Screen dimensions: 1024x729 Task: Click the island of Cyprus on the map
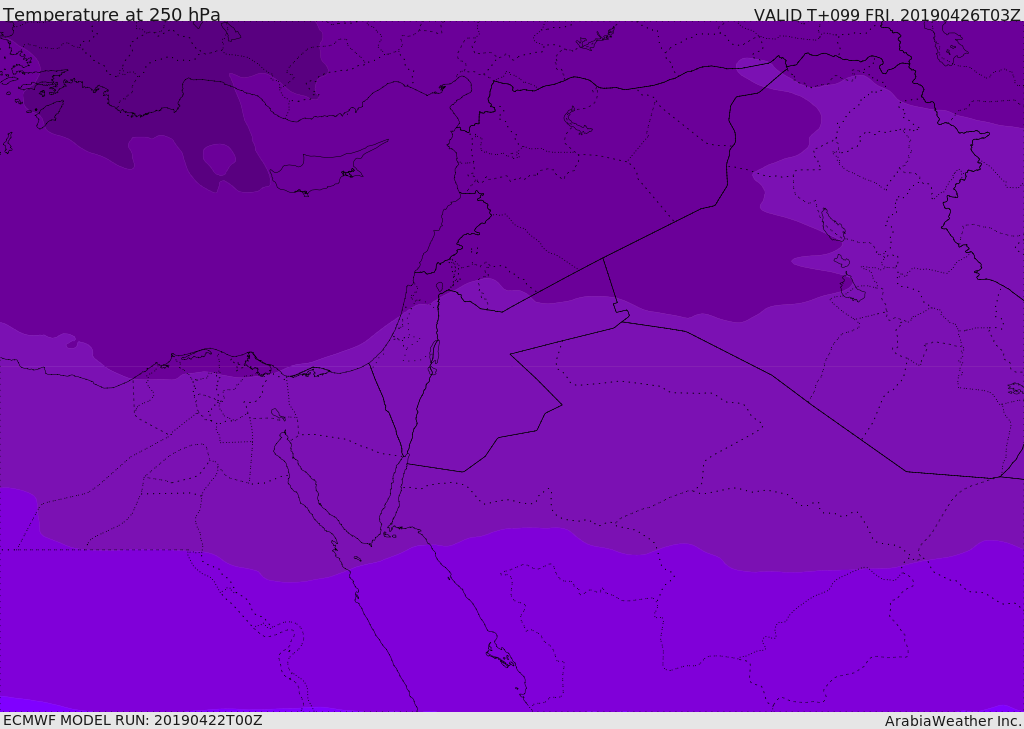pos(318,173)
